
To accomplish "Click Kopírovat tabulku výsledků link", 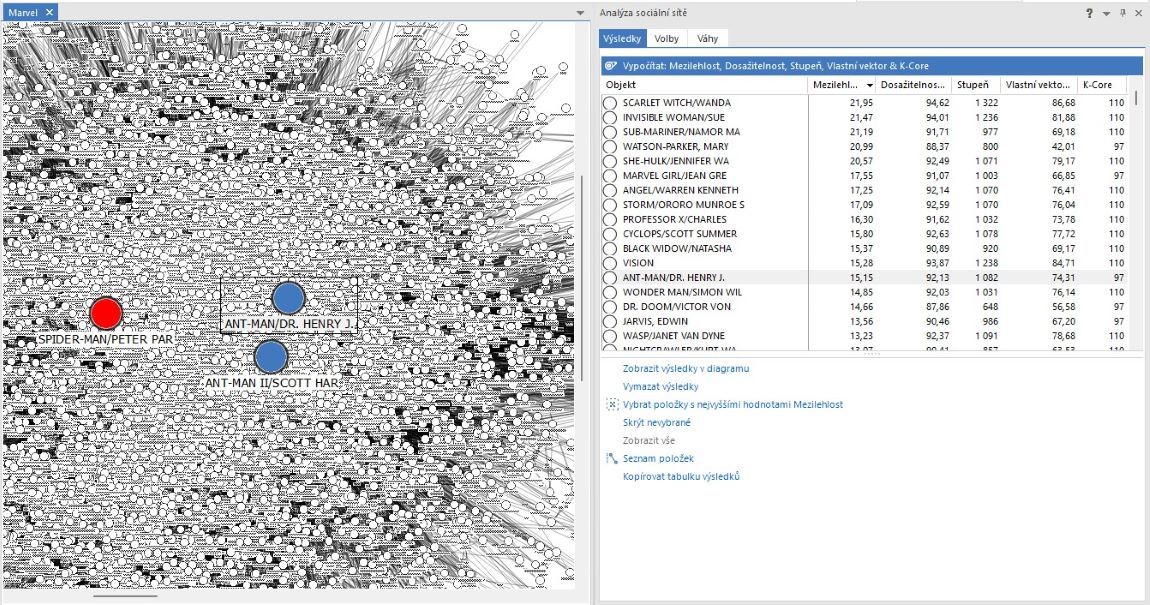I will pos(680,476).
